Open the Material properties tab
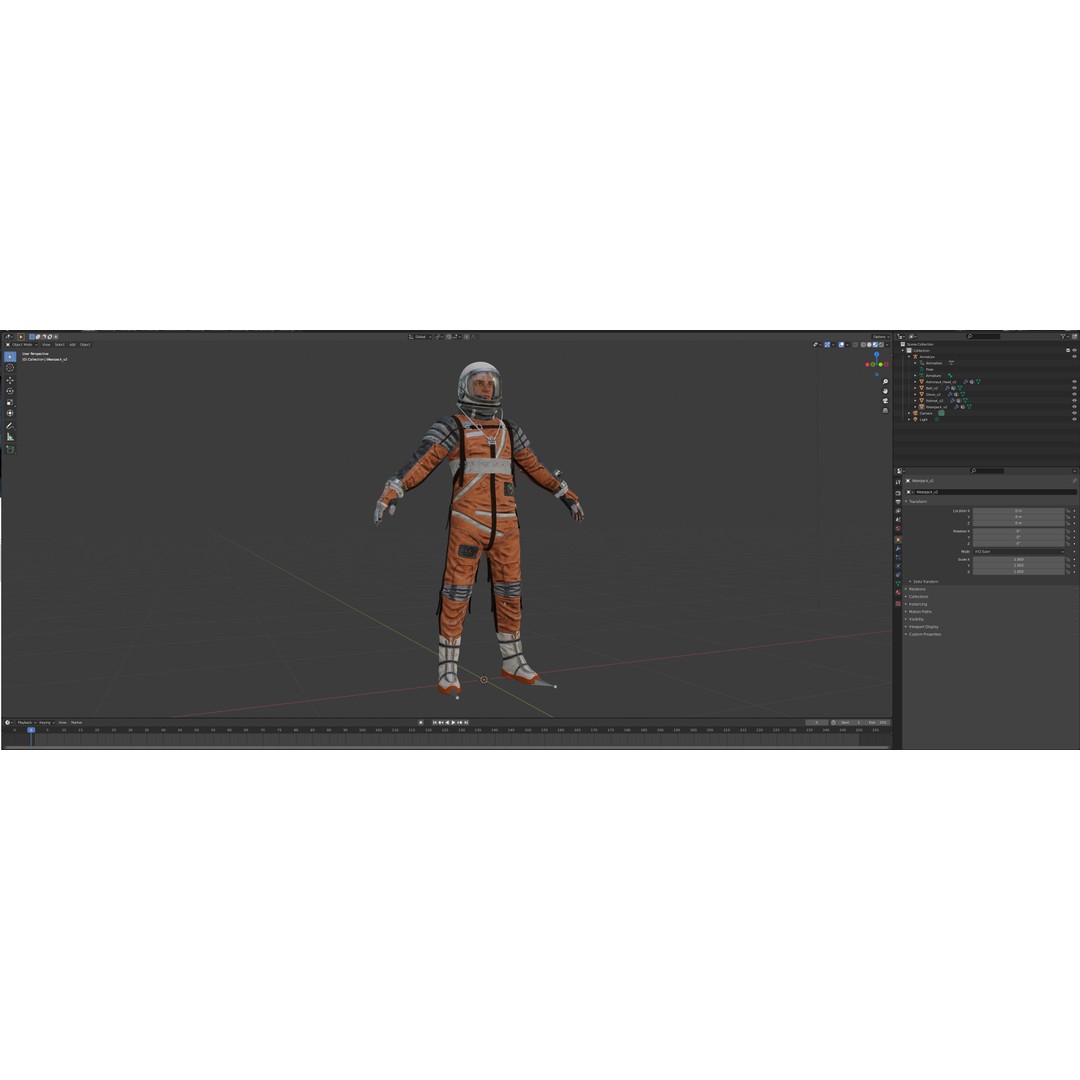Screen dimensions: 1080x1080 [898, 592]
